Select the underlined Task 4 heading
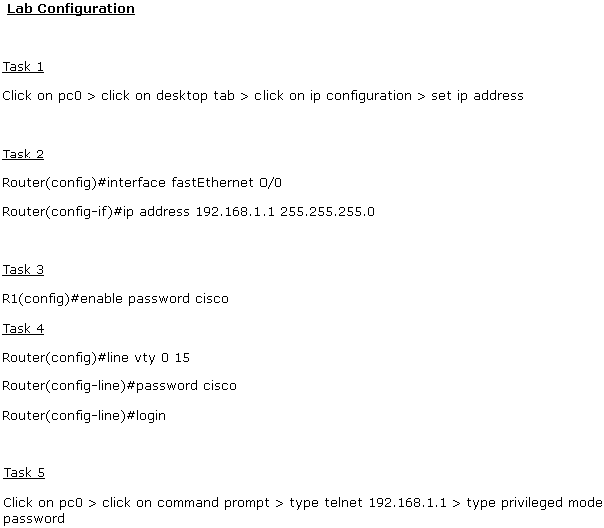This screenshot has width=604, height=528. [23, 328]
